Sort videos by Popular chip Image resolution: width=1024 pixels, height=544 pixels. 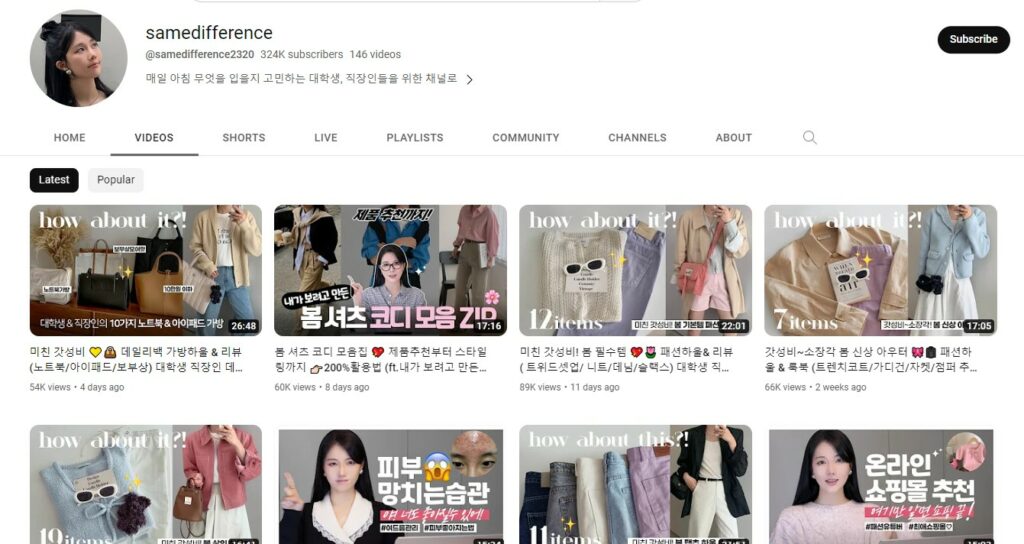pos(116,180)
